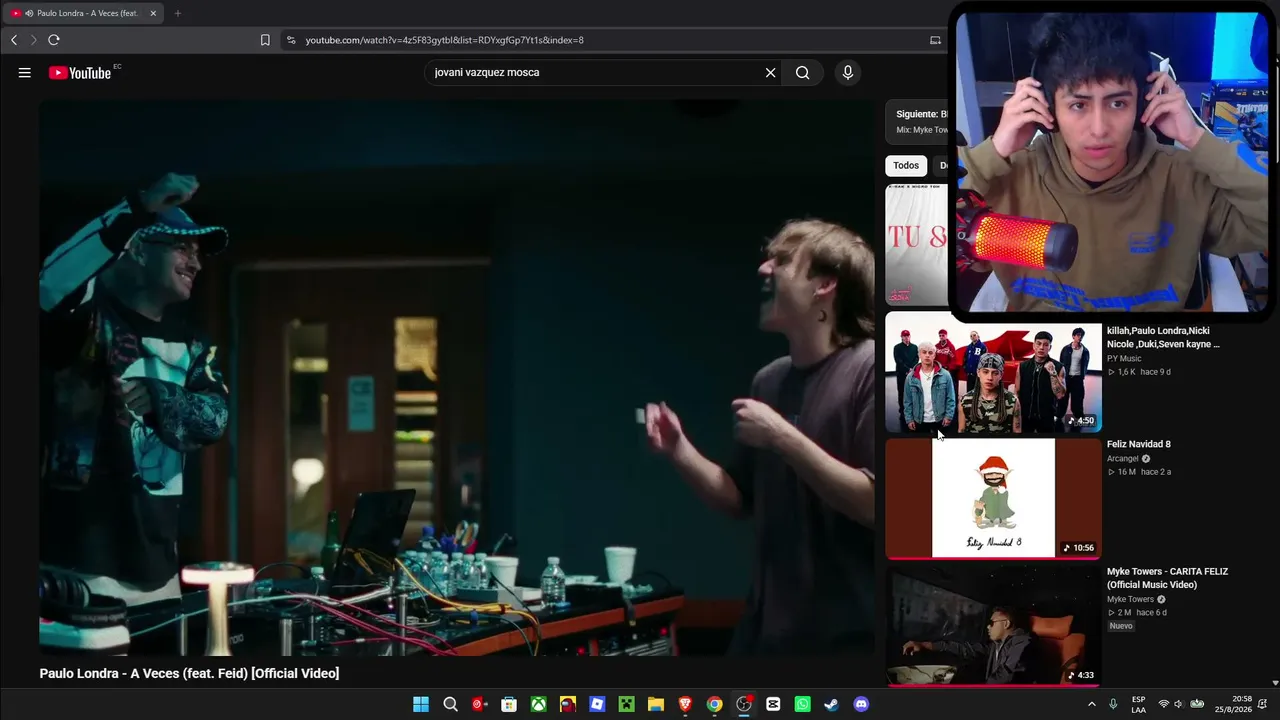The height and width of the screenshot is (720, 1280).
Task: Mute the tab via speaker icon
Action: pos(28,13)
